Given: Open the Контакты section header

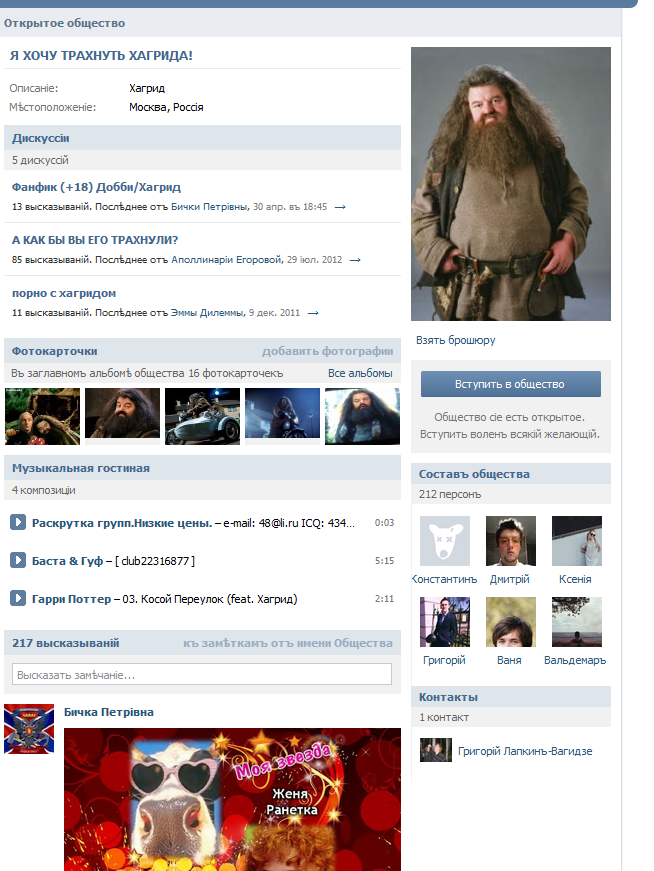Looking at the screenshot, I should pyautogui.click(x=448, y=697).
